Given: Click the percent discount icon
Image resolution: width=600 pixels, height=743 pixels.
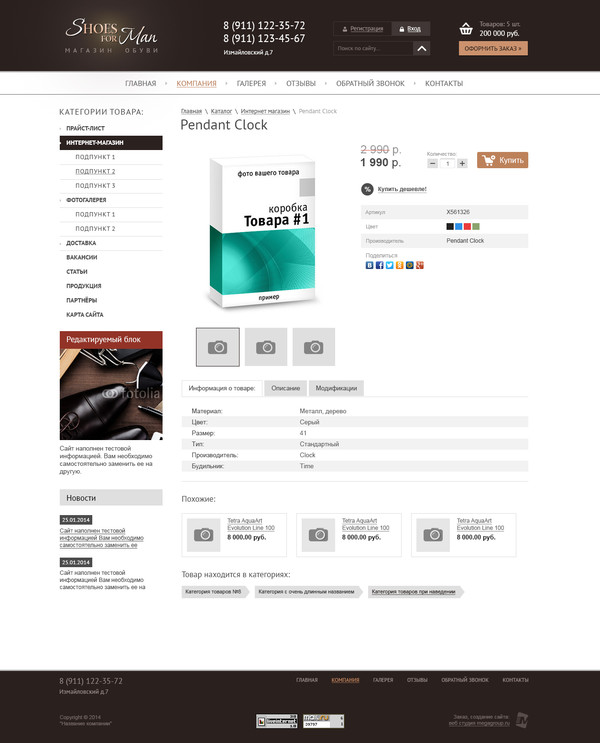Looking at the screenshot, I should tap(367, 189).
